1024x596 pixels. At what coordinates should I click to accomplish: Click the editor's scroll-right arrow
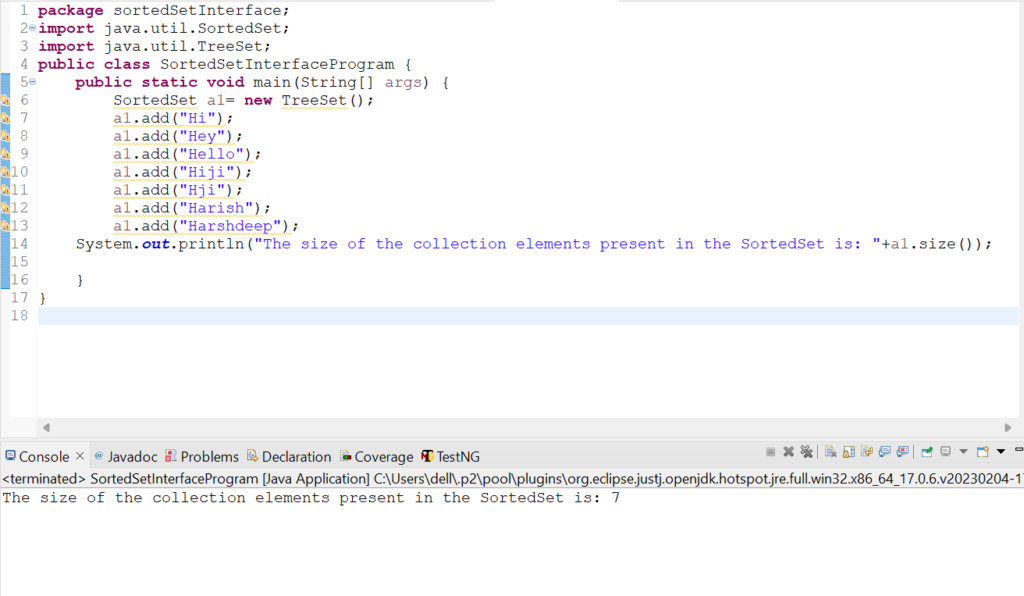(x=1008, y=428)
